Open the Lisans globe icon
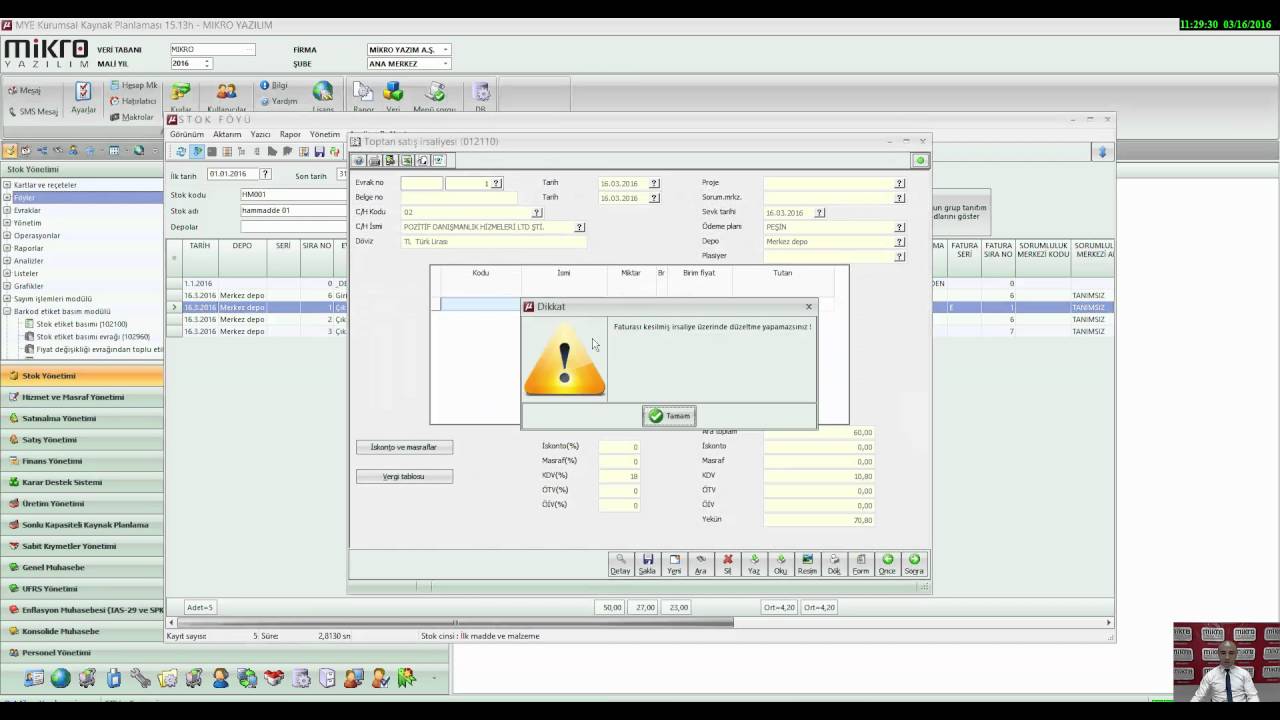Viewport: 1280px width, 720px height. [x=323, y=97]
